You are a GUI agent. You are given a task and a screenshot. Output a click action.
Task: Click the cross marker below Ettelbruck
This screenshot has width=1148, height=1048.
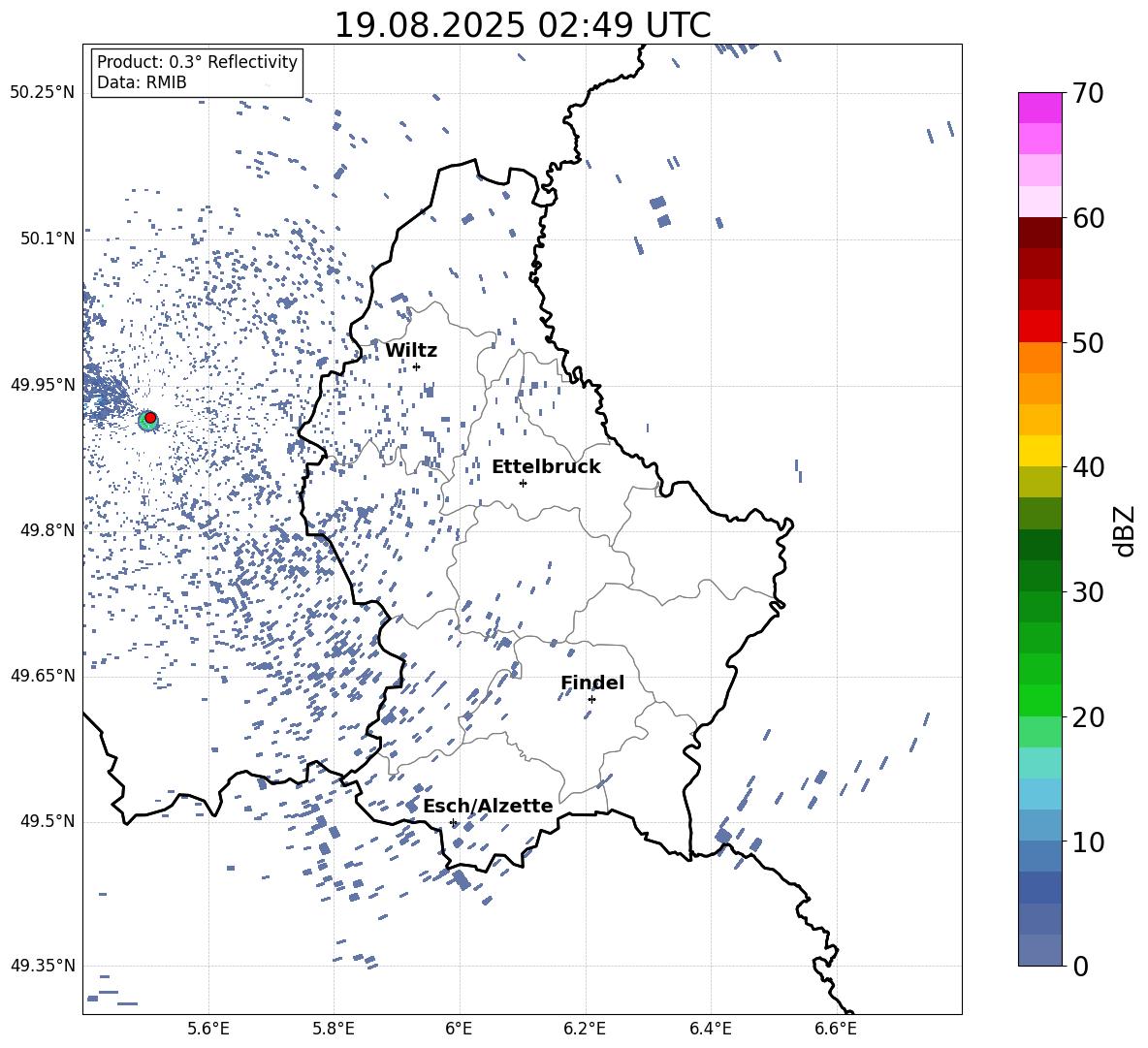523,483
